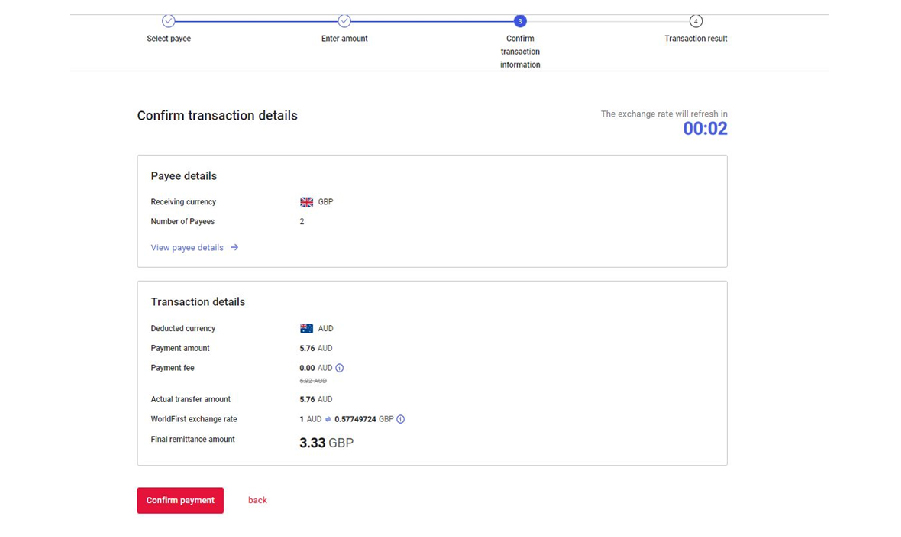Click the Select payee step checkmark circle
901x537 pixels.
(x=168, y=21)
